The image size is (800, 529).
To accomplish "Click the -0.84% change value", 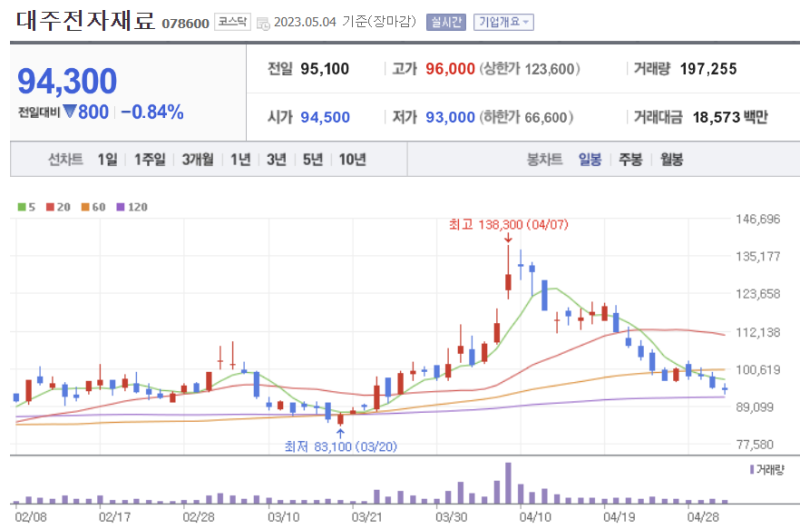I will tap(152, 112).
